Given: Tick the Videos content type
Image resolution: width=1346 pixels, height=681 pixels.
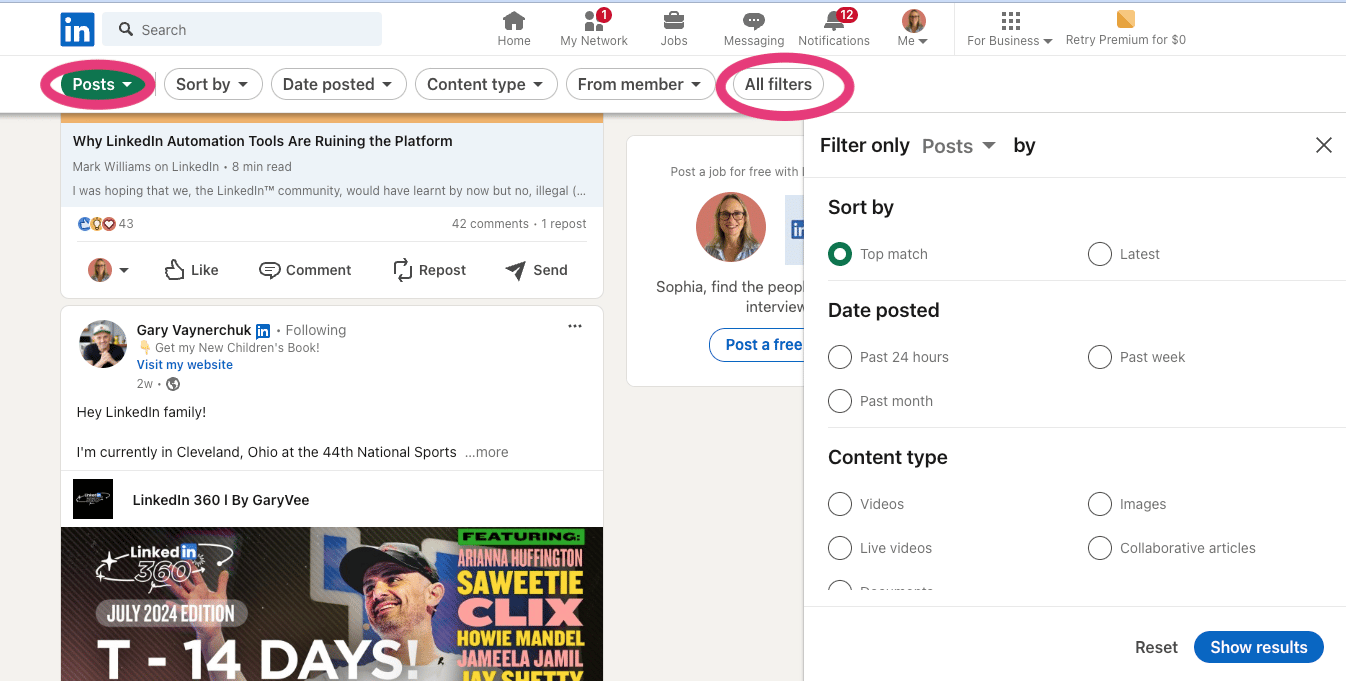Looking at the screenshot, I should point(840,504).
